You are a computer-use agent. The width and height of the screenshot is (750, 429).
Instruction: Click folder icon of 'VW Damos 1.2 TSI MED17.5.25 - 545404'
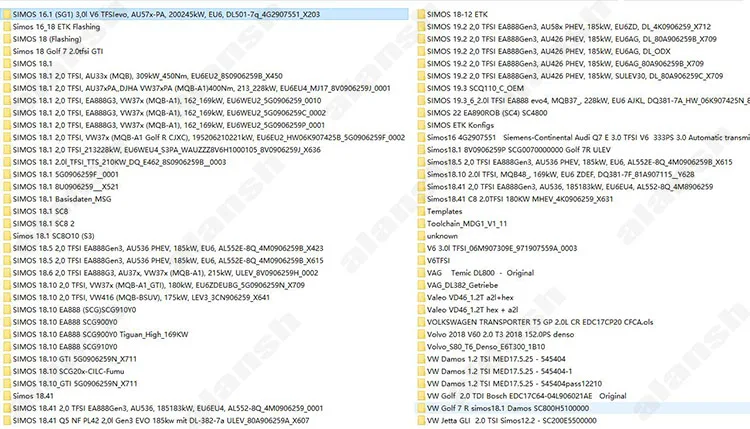[x=421, y=359]
